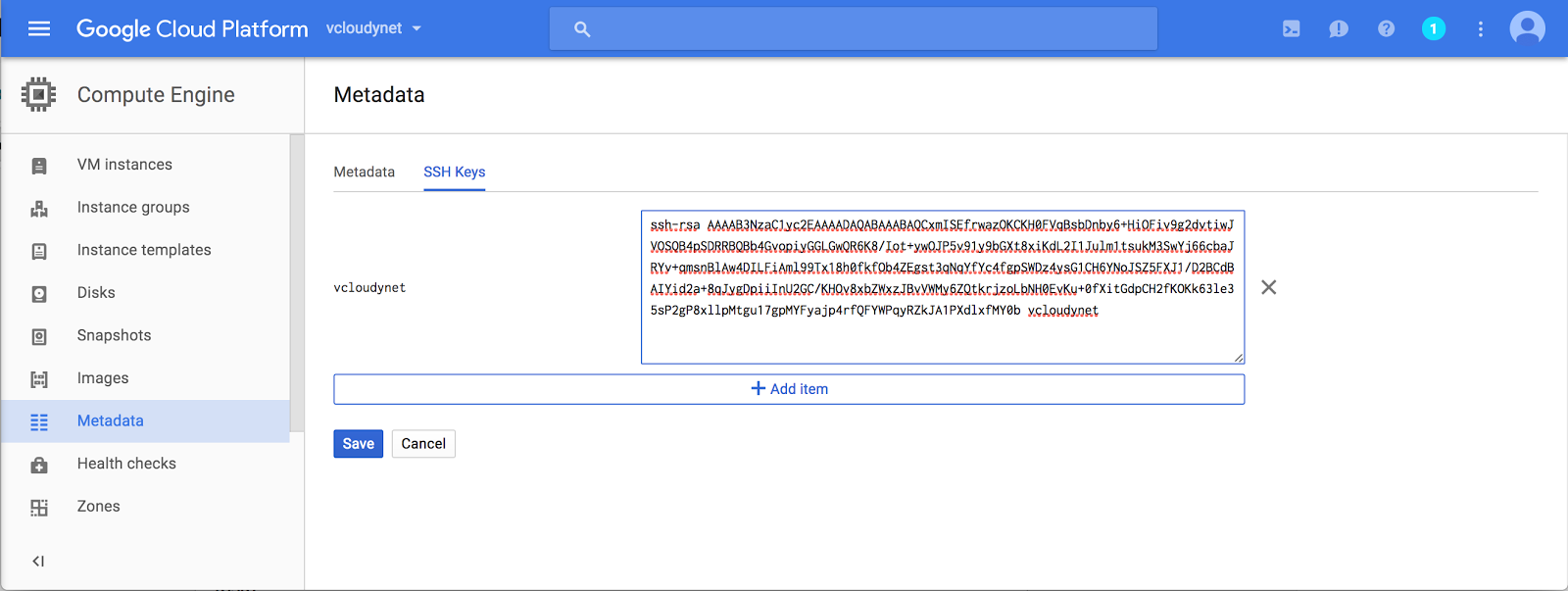Click the Save button
Screen dimensions: 1568x591
pyautogui.click(x=359, y=444)
